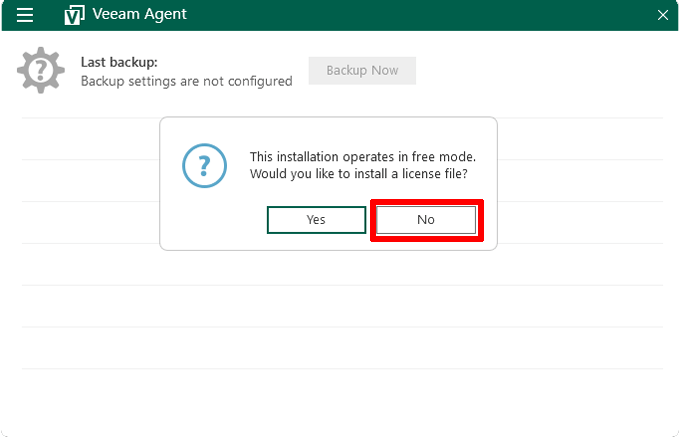Viewport: 680px width, 437px height.
Task: Click the "Last backup:" label
Action: tap(119, 62)
